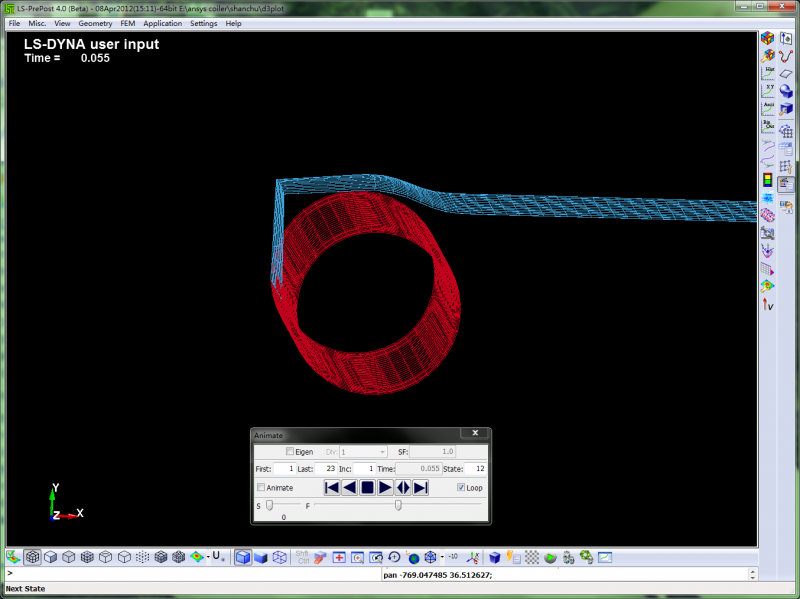Open the Application menu
The image size is (800, 599).
(x=162, y=23)
